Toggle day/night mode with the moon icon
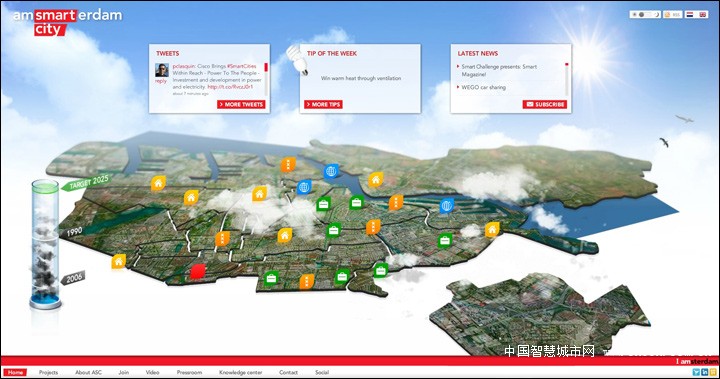 pyautogui.click(x=657, y=15)
